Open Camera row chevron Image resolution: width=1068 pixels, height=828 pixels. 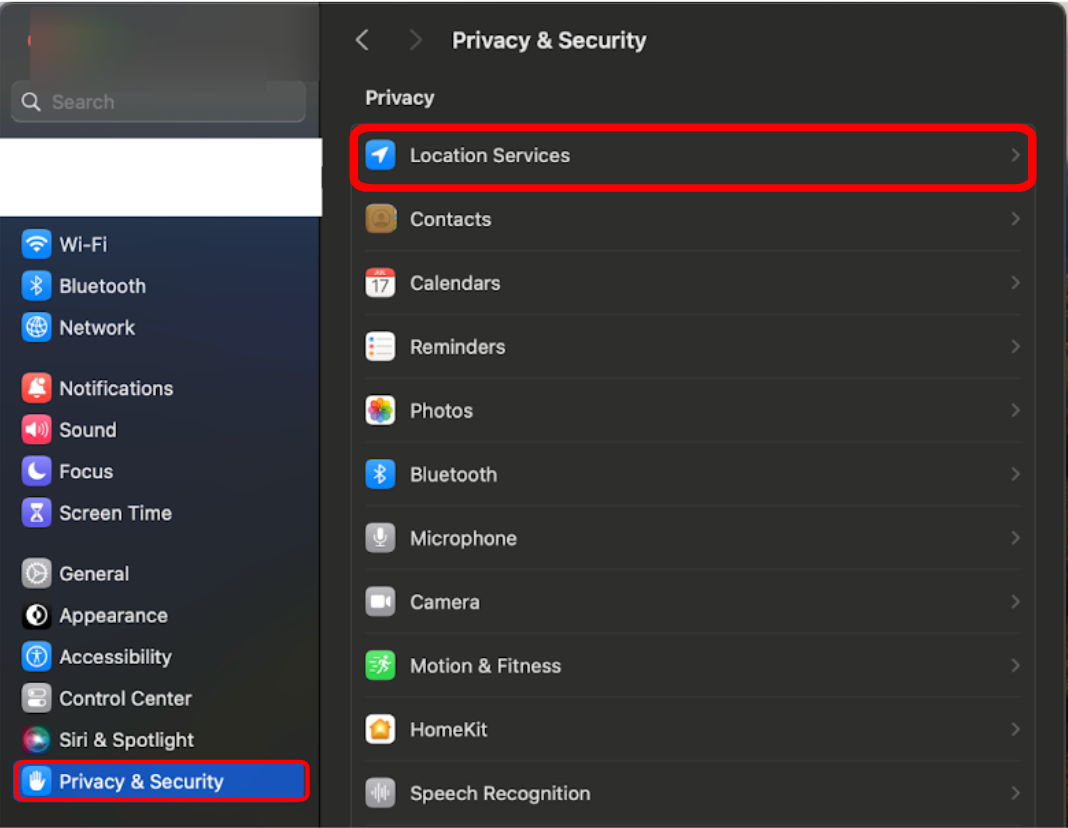click(1015, 602)
